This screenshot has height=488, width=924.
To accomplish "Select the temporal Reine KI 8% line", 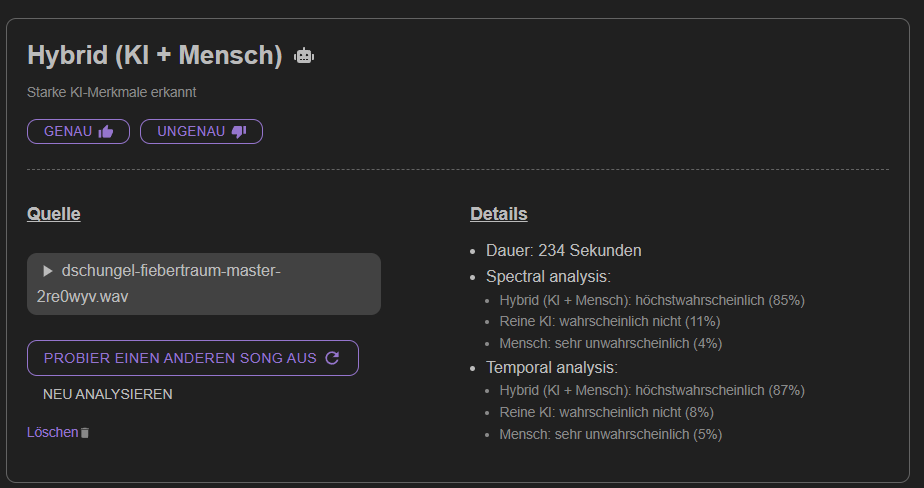I will coord(606,412).
